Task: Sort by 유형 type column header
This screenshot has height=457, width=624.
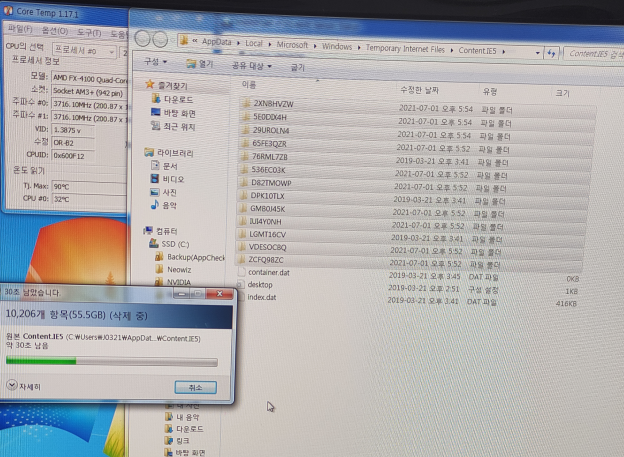Action: (489, 92)
